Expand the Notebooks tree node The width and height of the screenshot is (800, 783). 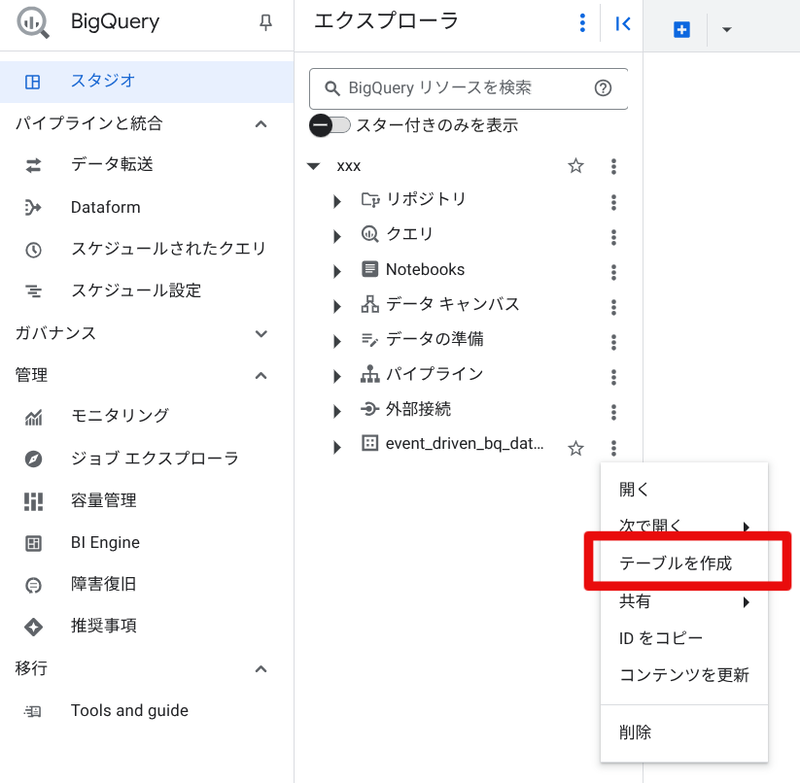337,271
